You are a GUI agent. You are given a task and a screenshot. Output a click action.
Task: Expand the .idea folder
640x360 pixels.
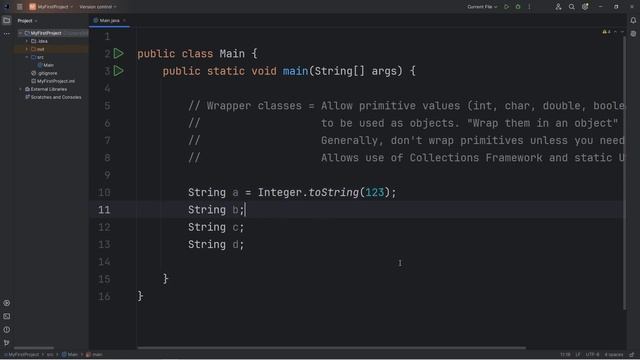coord(27,41)
